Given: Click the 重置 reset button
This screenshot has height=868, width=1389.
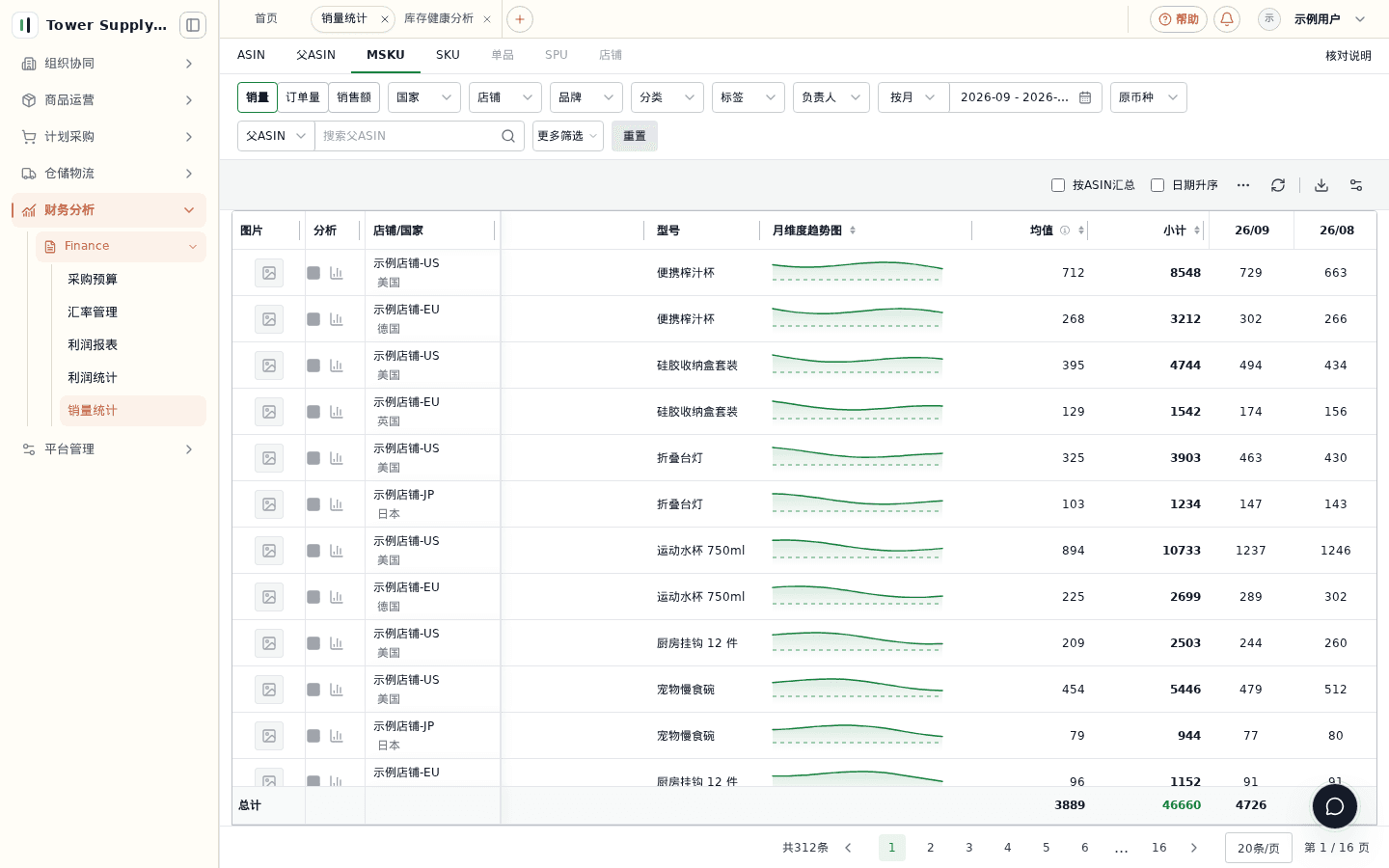Looking at the screenshot, I should pos(635,136).
